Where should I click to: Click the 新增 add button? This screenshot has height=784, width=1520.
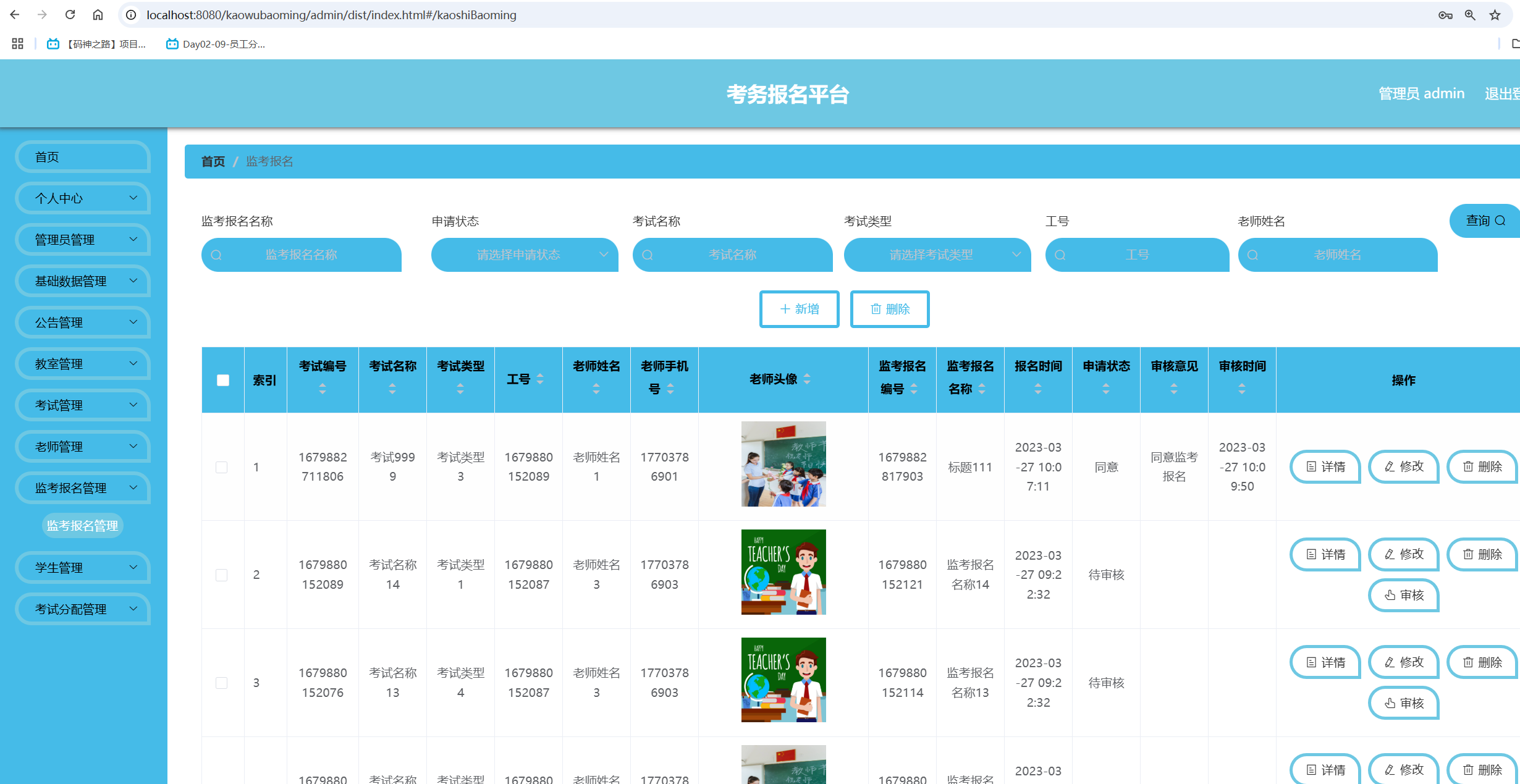(x=799, y=309)
